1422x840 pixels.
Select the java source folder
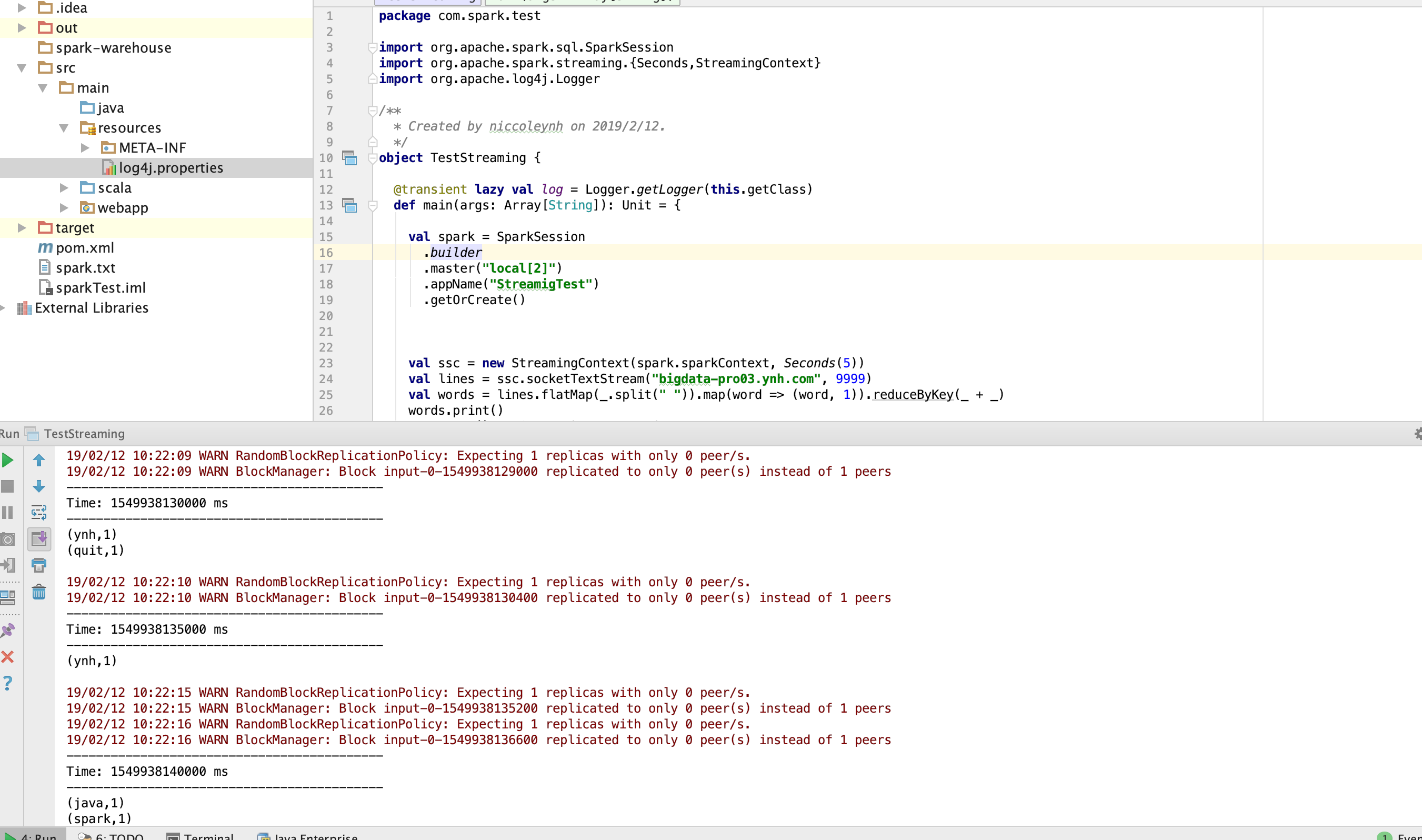tap(111, 107)
